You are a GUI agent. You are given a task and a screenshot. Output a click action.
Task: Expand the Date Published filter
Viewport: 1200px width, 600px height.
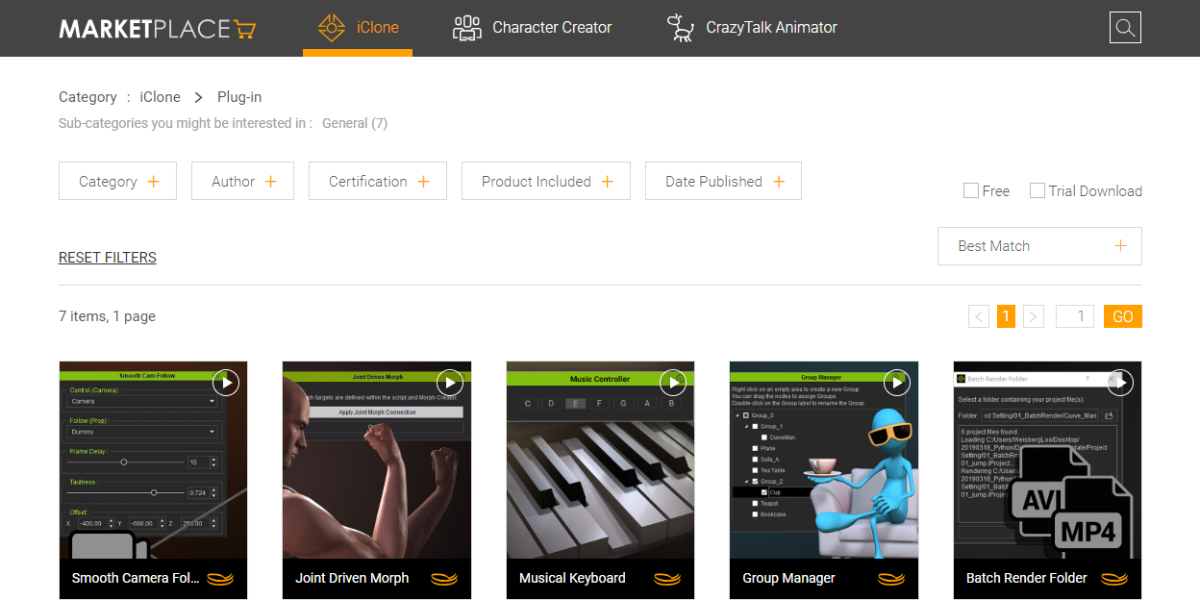coord(723,181)
